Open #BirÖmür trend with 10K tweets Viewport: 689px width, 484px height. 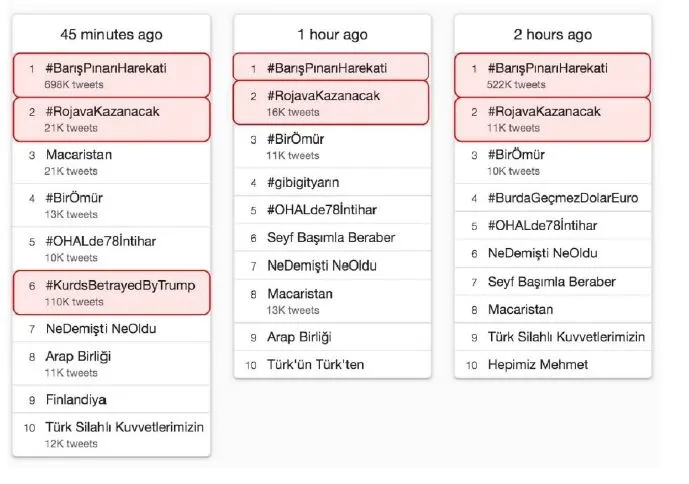pos(553,162)
